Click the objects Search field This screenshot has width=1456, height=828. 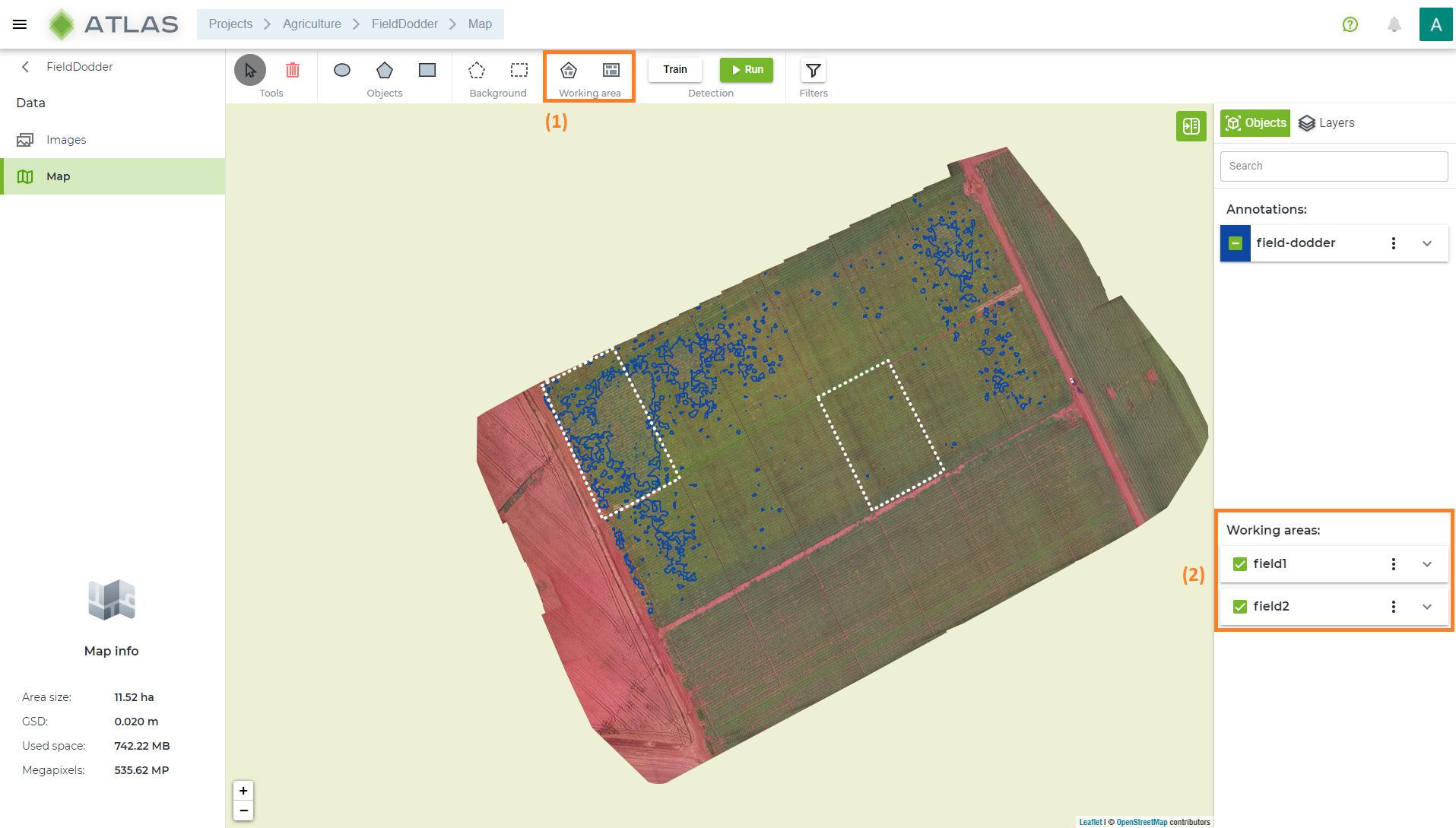click(1334, 166)
